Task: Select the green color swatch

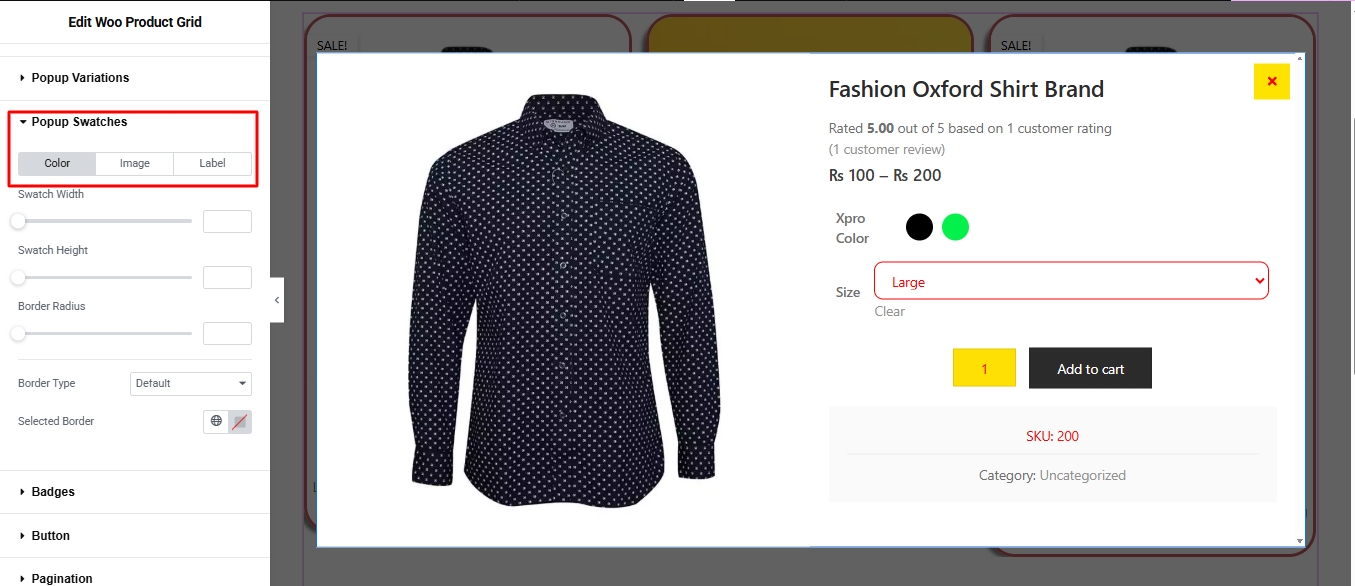Action: point(955,227)
